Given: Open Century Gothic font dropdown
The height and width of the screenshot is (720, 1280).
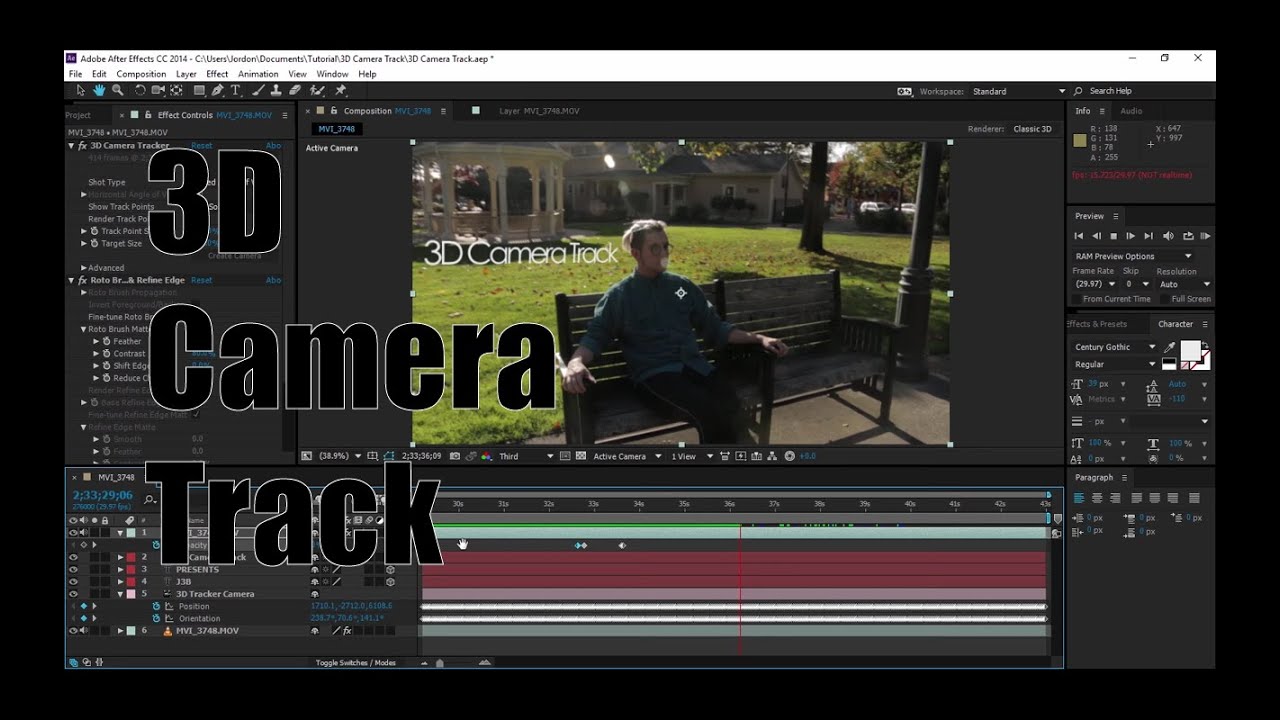Looking at the screenshot, I should click(1114, 347).
